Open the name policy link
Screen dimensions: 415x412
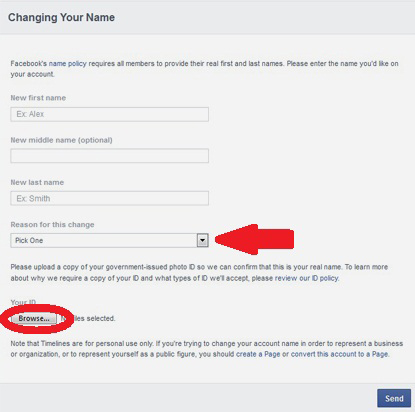[67, 63]
